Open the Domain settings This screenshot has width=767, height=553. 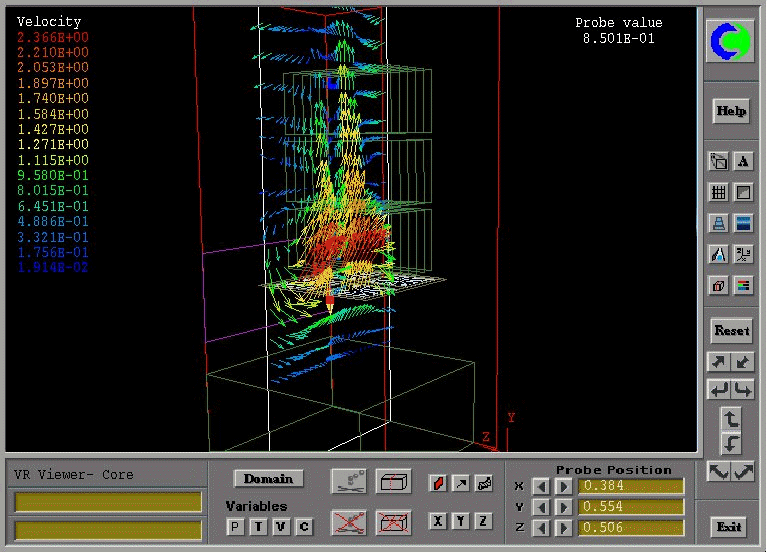pos(268,479)
